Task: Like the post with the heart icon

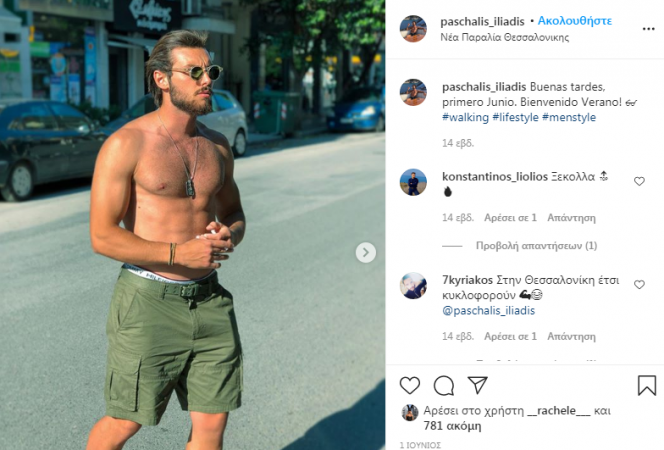Action: [409, 386]
